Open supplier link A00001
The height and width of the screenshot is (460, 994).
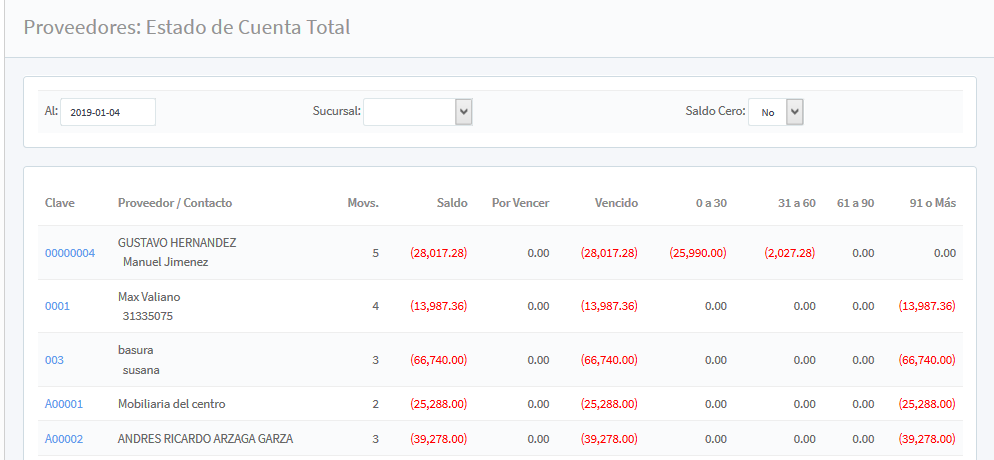click(x=64, y=404)
